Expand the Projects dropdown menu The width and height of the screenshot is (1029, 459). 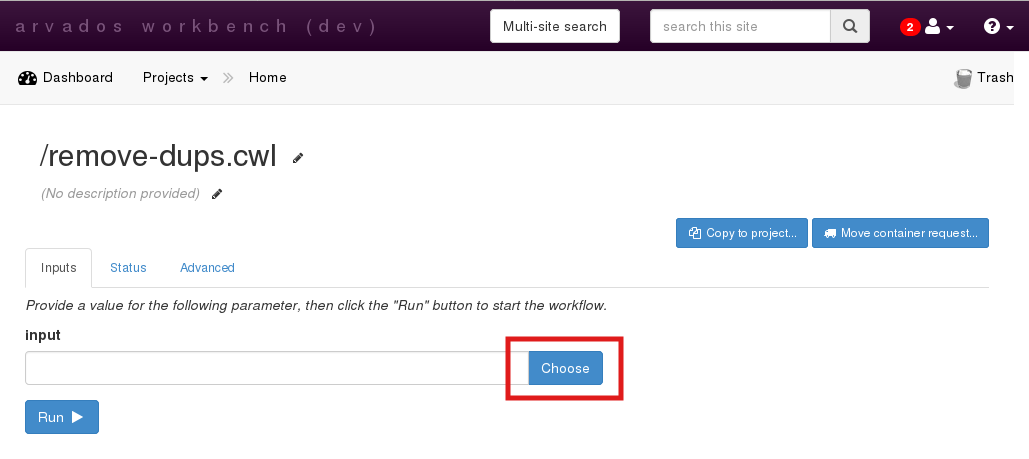pos(175,78)
